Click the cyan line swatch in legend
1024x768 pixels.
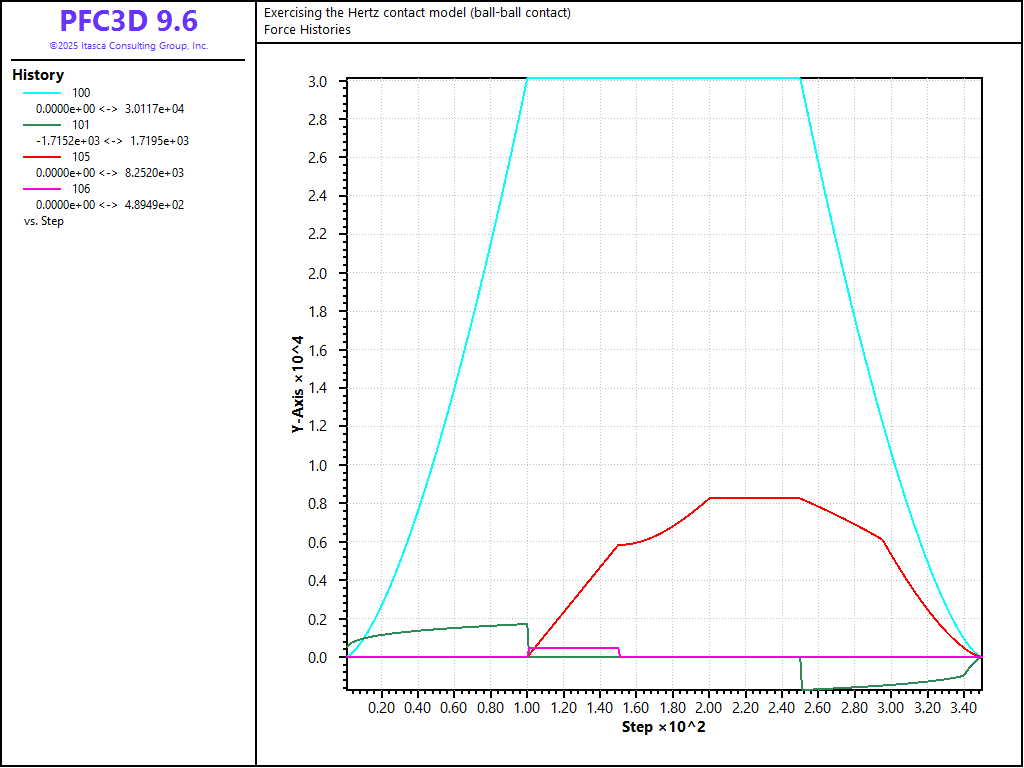coord(43,93)
